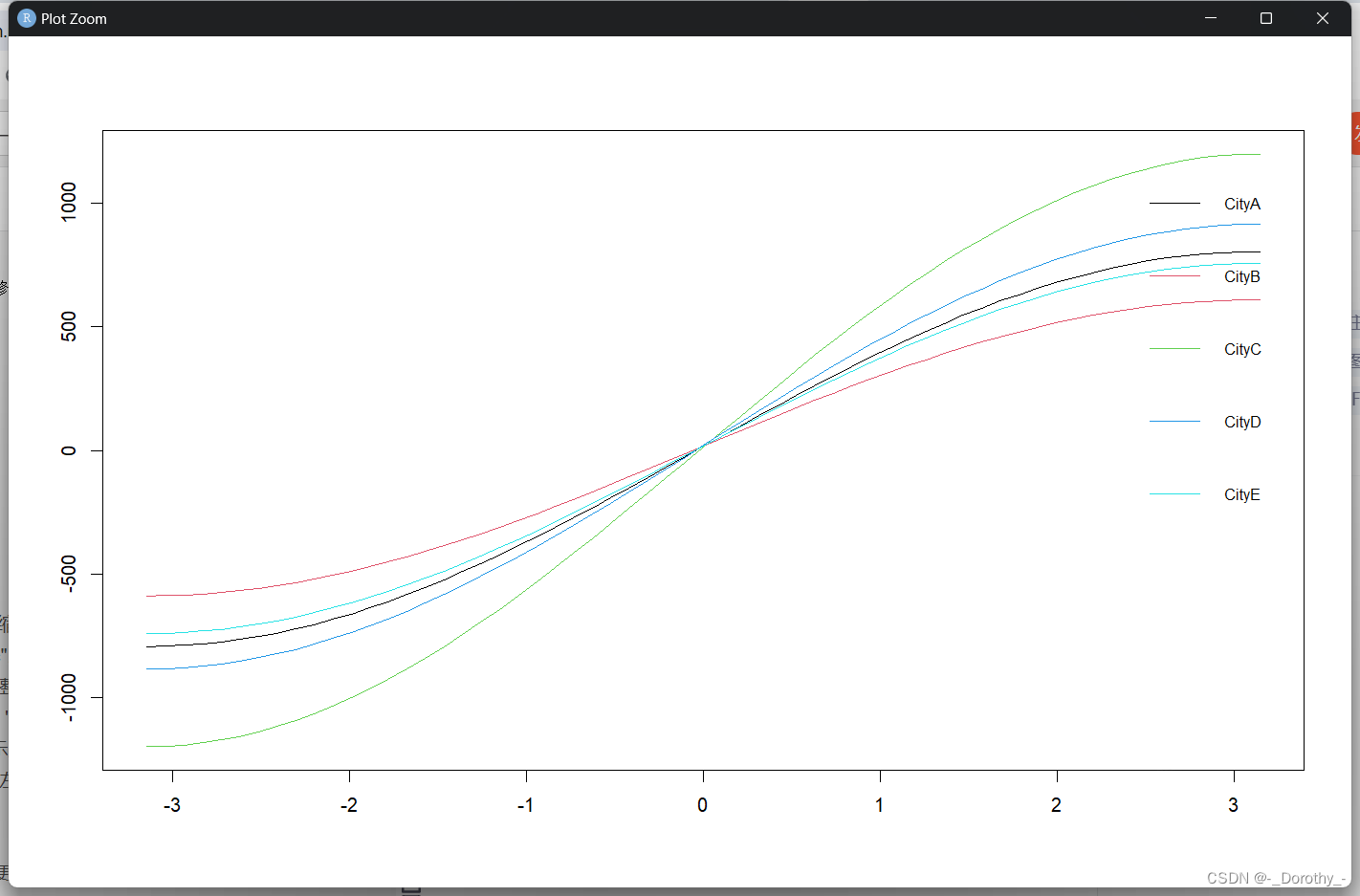1360x896 pixels.
Task: Click the x-axis tick label -2
Action: click(x=349, y=805)
